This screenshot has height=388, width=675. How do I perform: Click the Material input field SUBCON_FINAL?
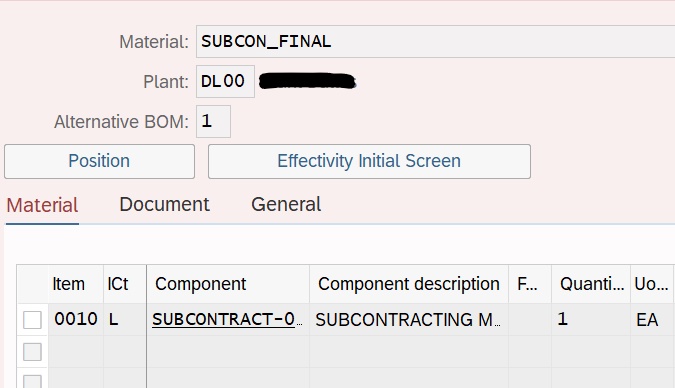pos(435,41)
